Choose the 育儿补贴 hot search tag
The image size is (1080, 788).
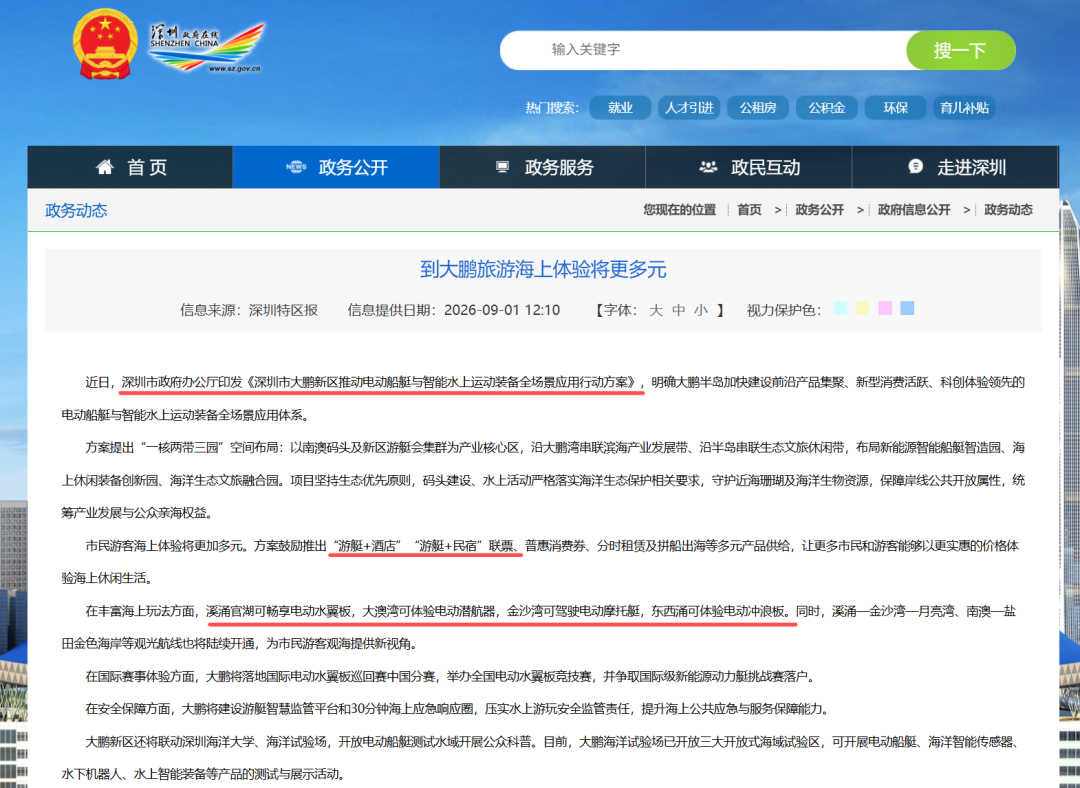click(964, 107)
